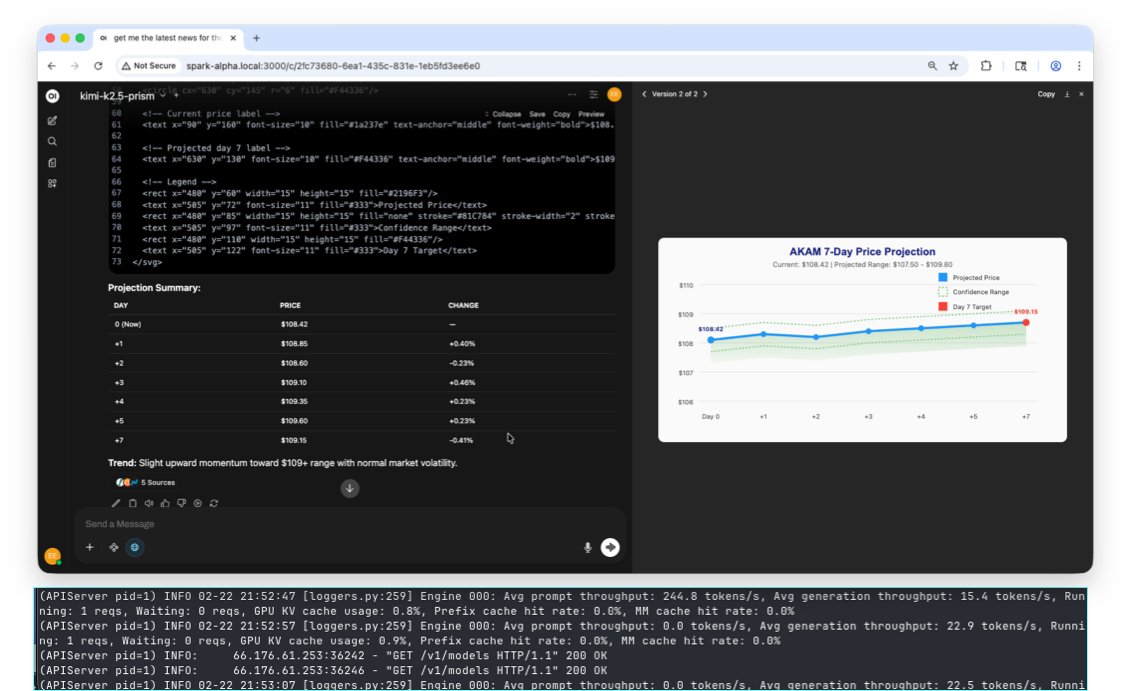Viewport: 1131px width, 691px height.
Task: Open the 5 Sources citation list
Action: tap(145, 483)
